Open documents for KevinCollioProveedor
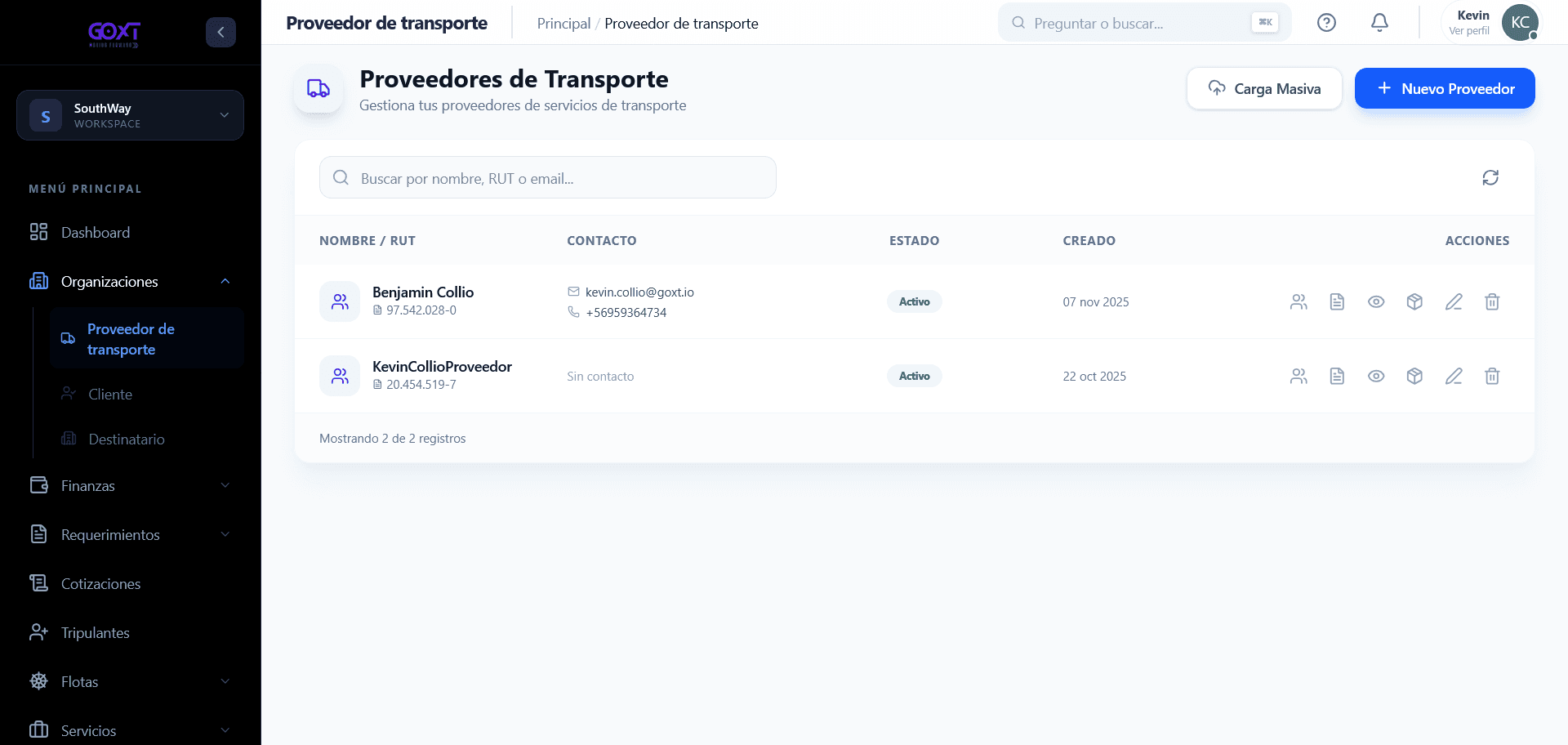 [1337, 377]
